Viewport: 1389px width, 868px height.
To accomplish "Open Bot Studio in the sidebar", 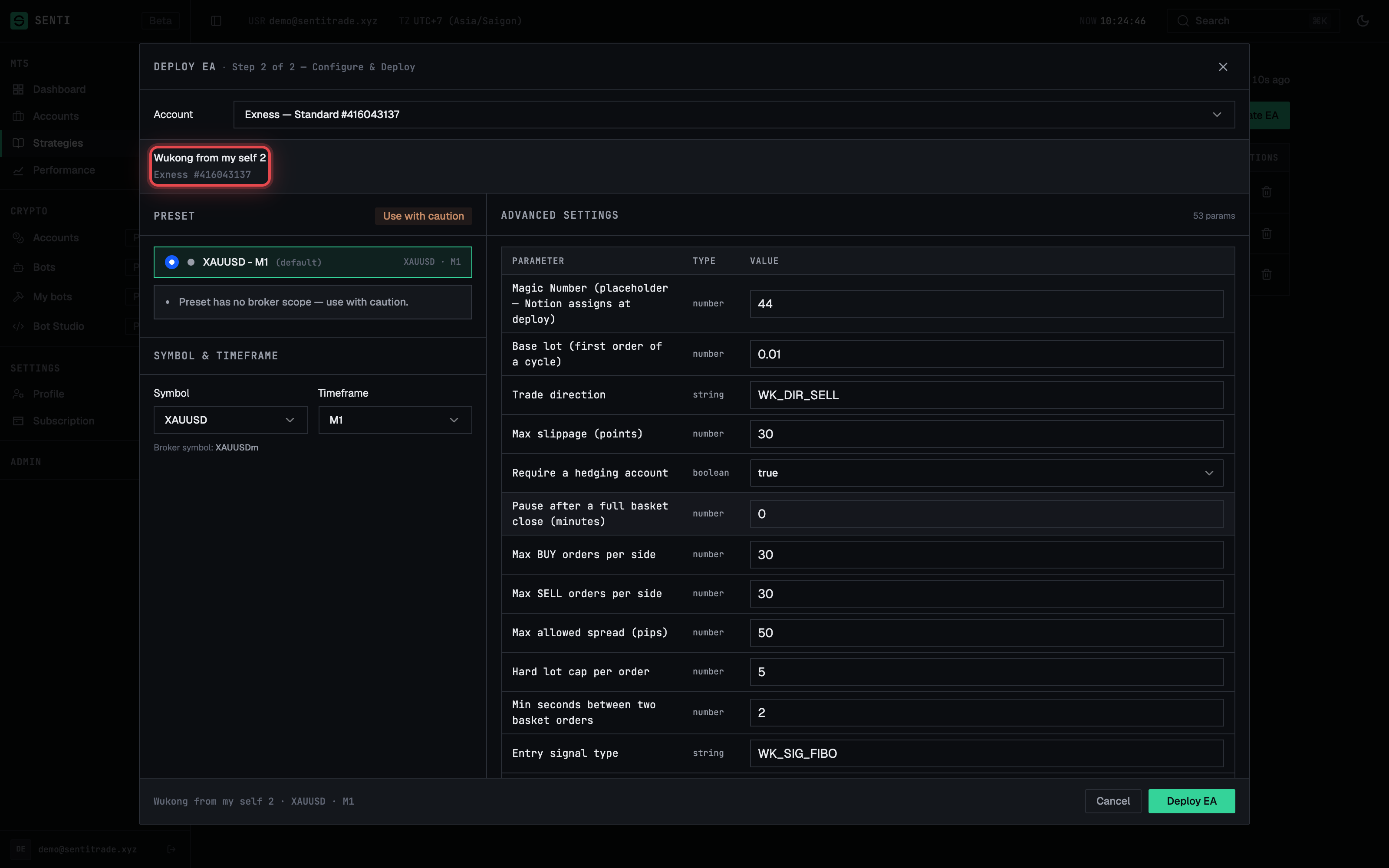I will click(59, 326).
